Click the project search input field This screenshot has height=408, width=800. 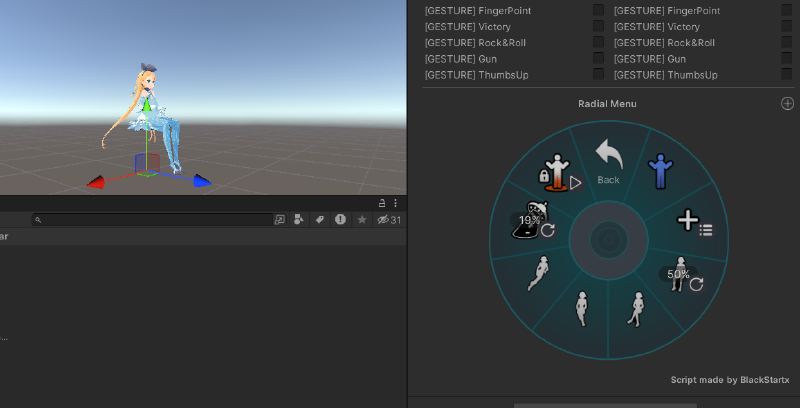tap(150, 220)
